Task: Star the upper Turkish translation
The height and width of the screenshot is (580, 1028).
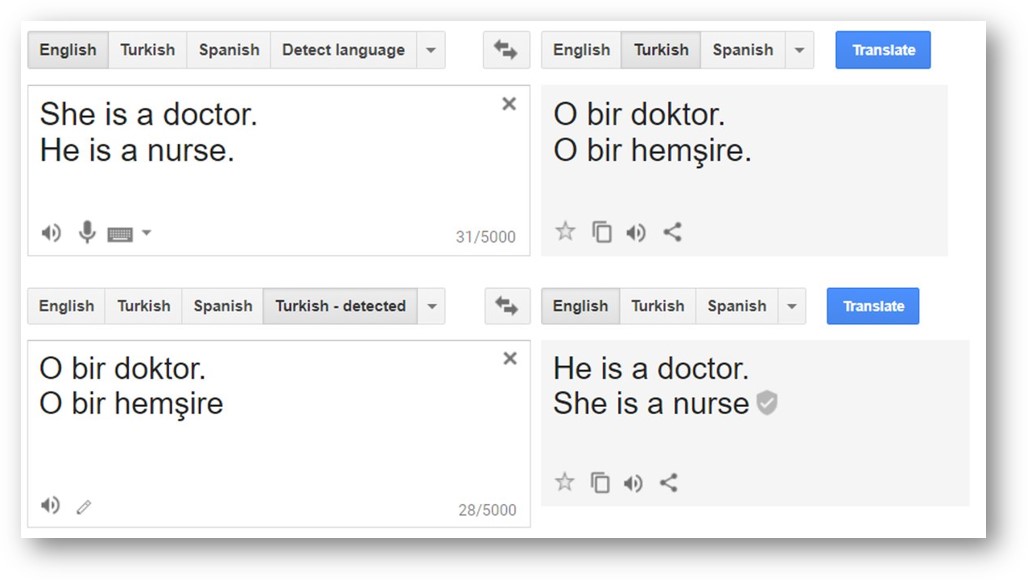Action: pyautogui.click(x=565, y=232)
